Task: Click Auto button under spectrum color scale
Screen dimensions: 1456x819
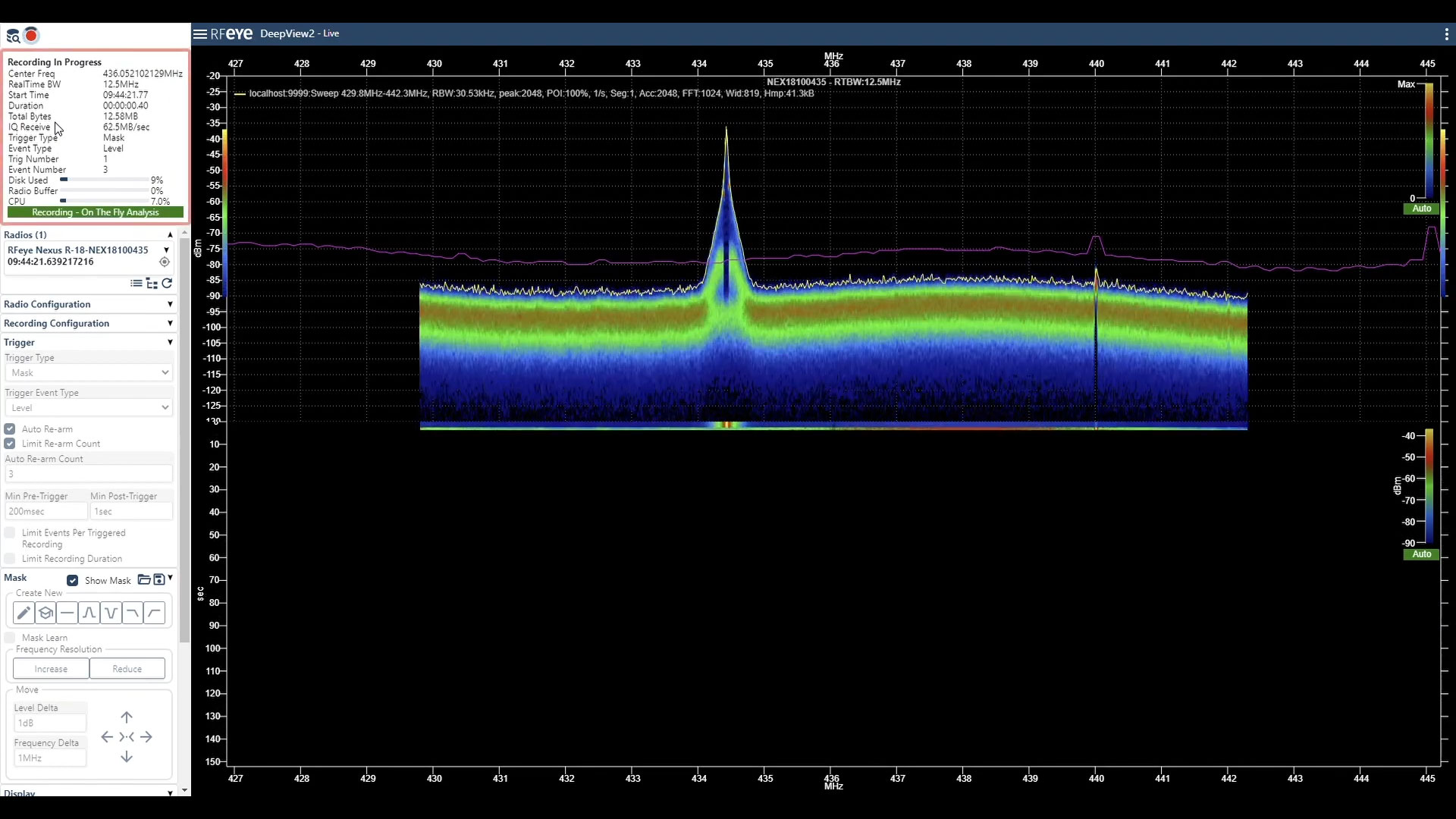Action: click(1422, 209)
